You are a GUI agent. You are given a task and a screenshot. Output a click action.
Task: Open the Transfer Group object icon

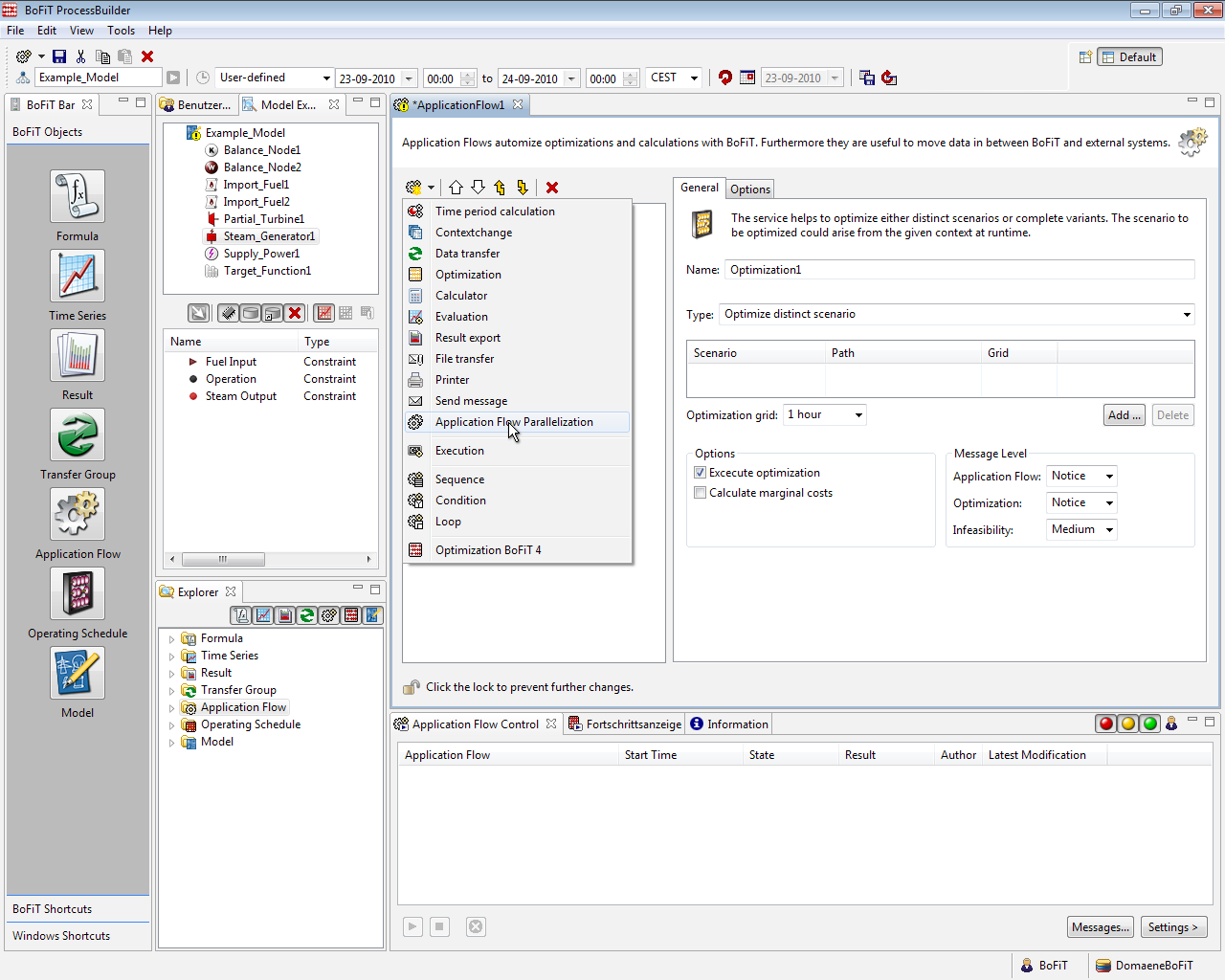(78, 434)
